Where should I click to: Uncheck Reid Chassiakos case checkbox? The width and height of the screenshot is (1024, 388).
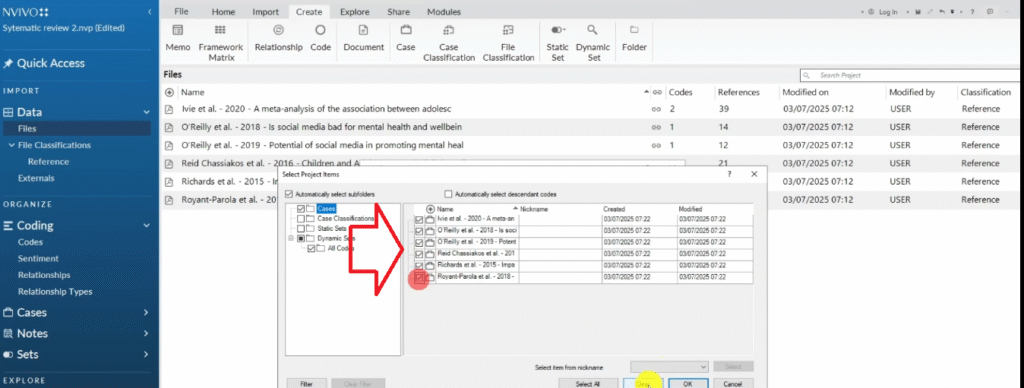tap(419, 254)
